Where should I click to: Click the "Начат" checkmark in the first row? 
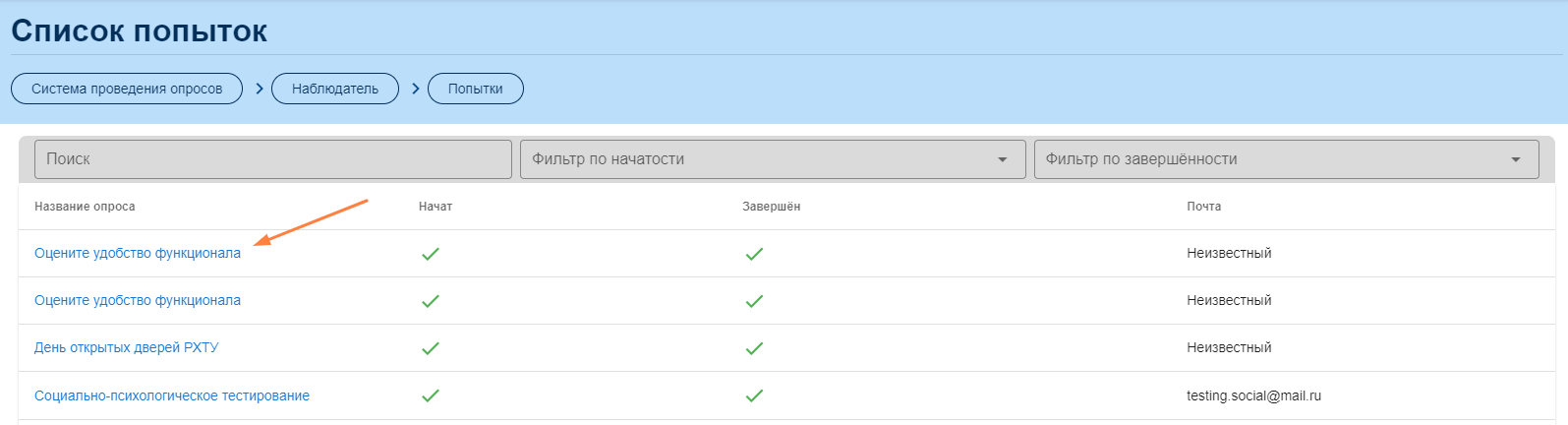430,254
